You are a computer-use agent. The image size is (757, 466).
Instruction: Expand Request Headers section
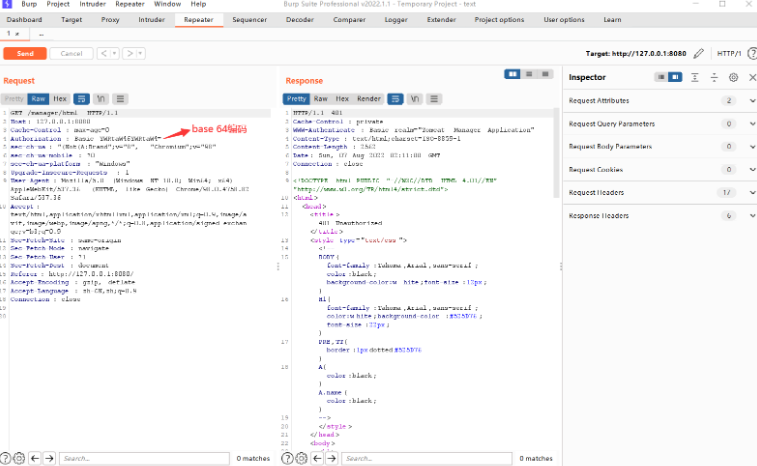coord(750,192)
